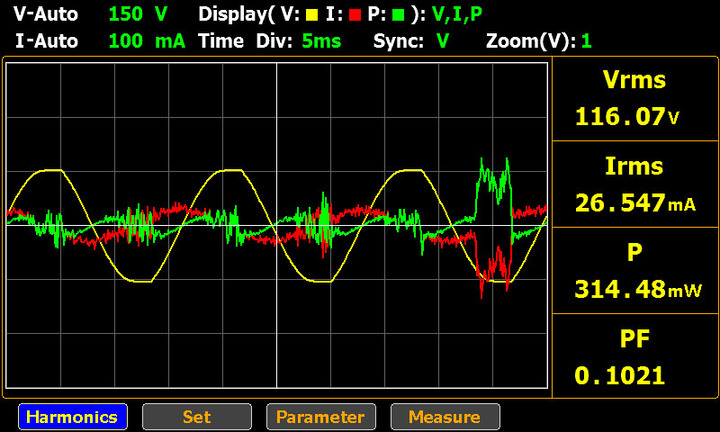The width and height of the screenshot is (720, 432).
Task: Select the 150 V voltage range value
Action: click(x=138, y=14)
